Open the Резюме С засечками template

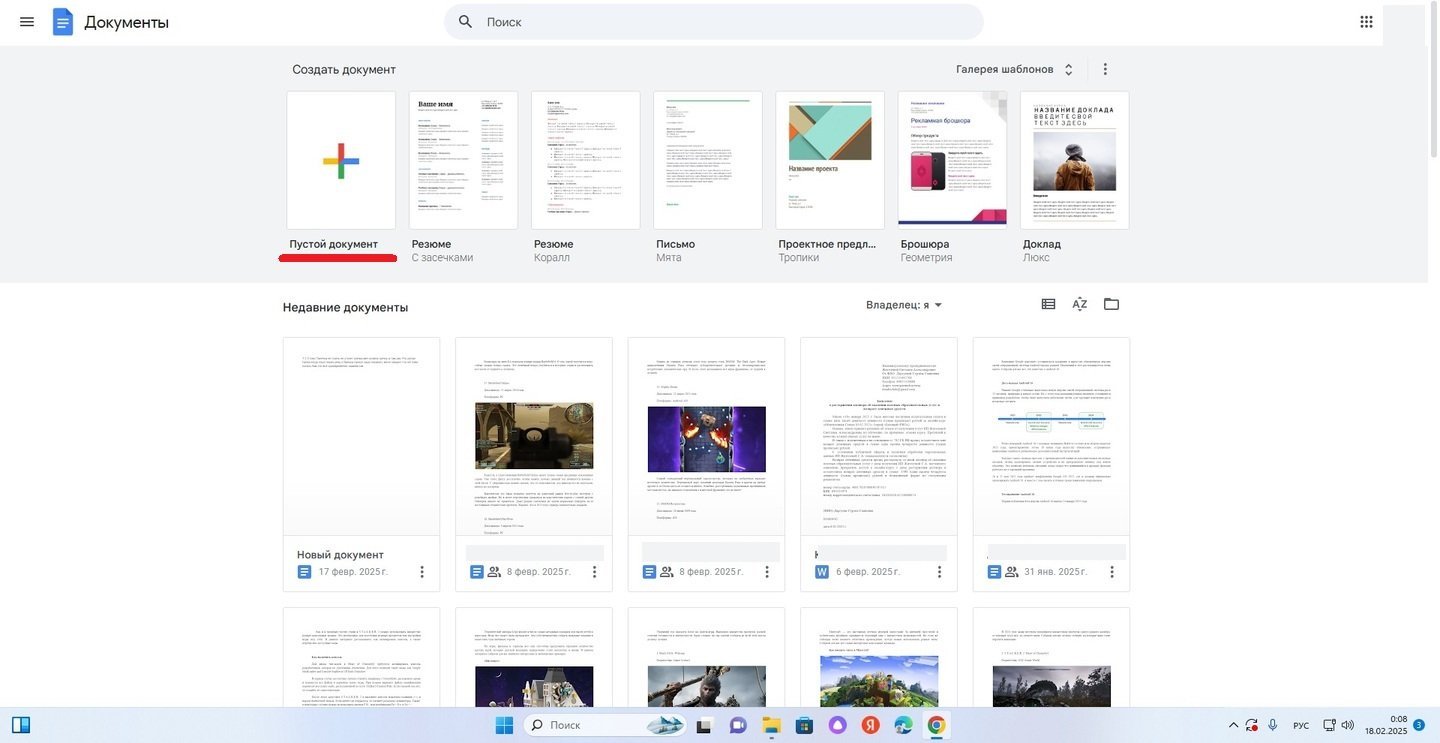(464, 160)
